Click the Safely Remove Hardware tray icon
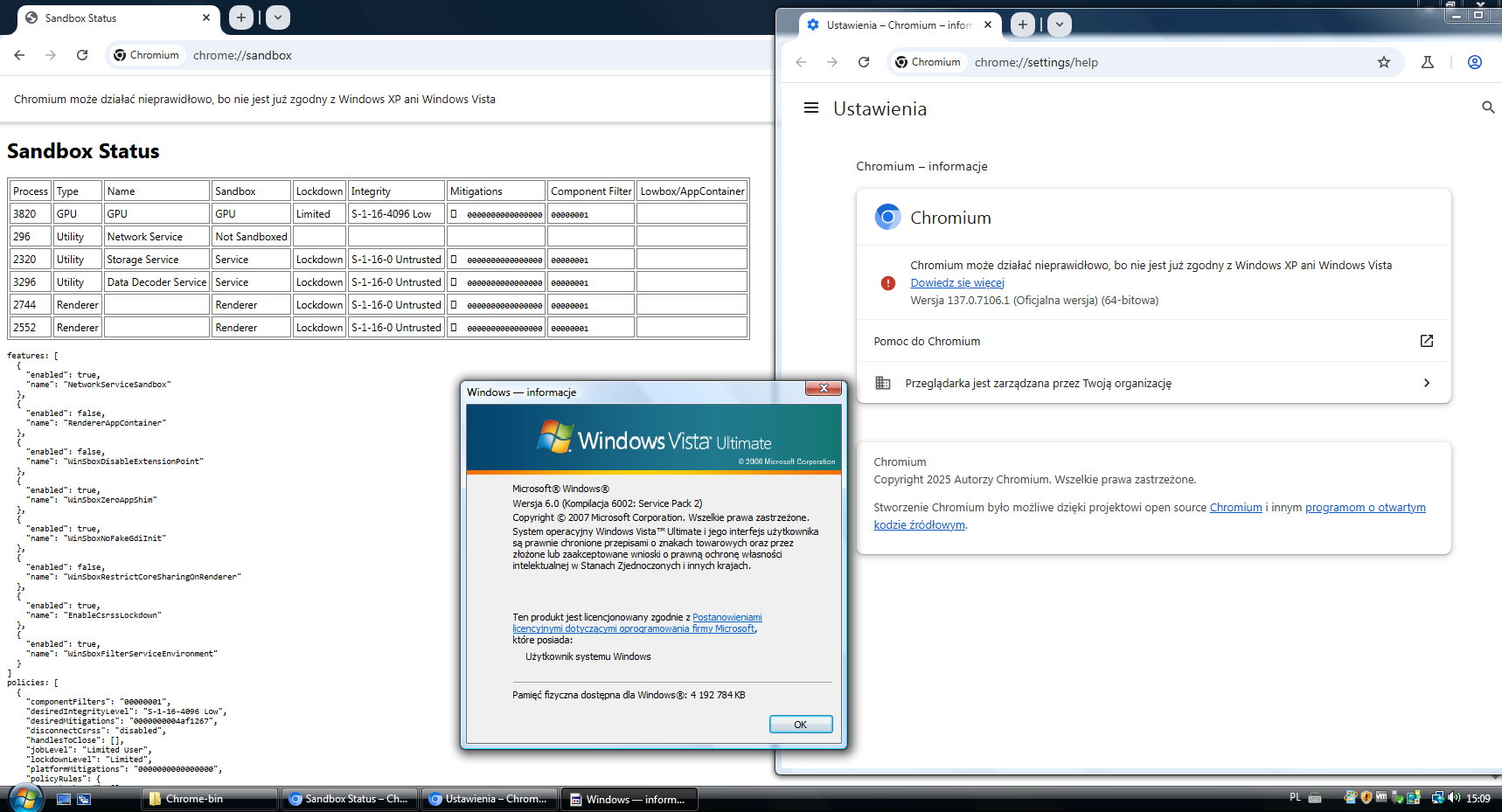 click(x=1397, y=797)
